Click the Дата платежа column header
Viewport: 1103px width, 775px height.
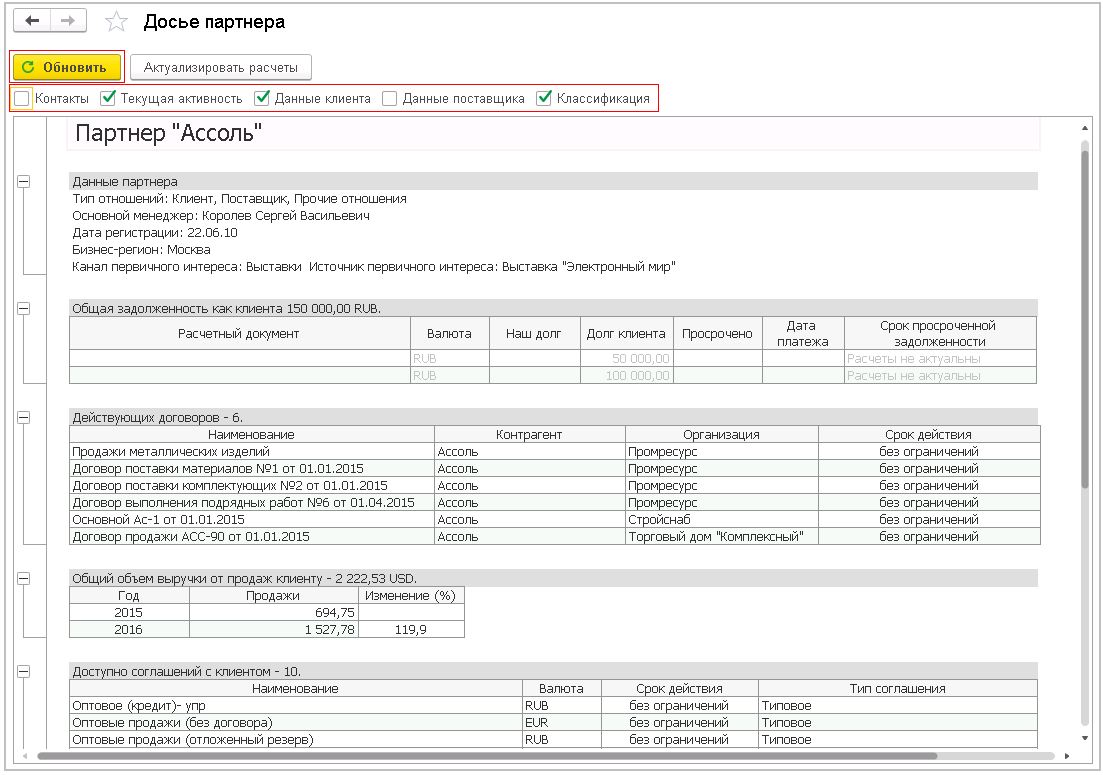(803, 333)
